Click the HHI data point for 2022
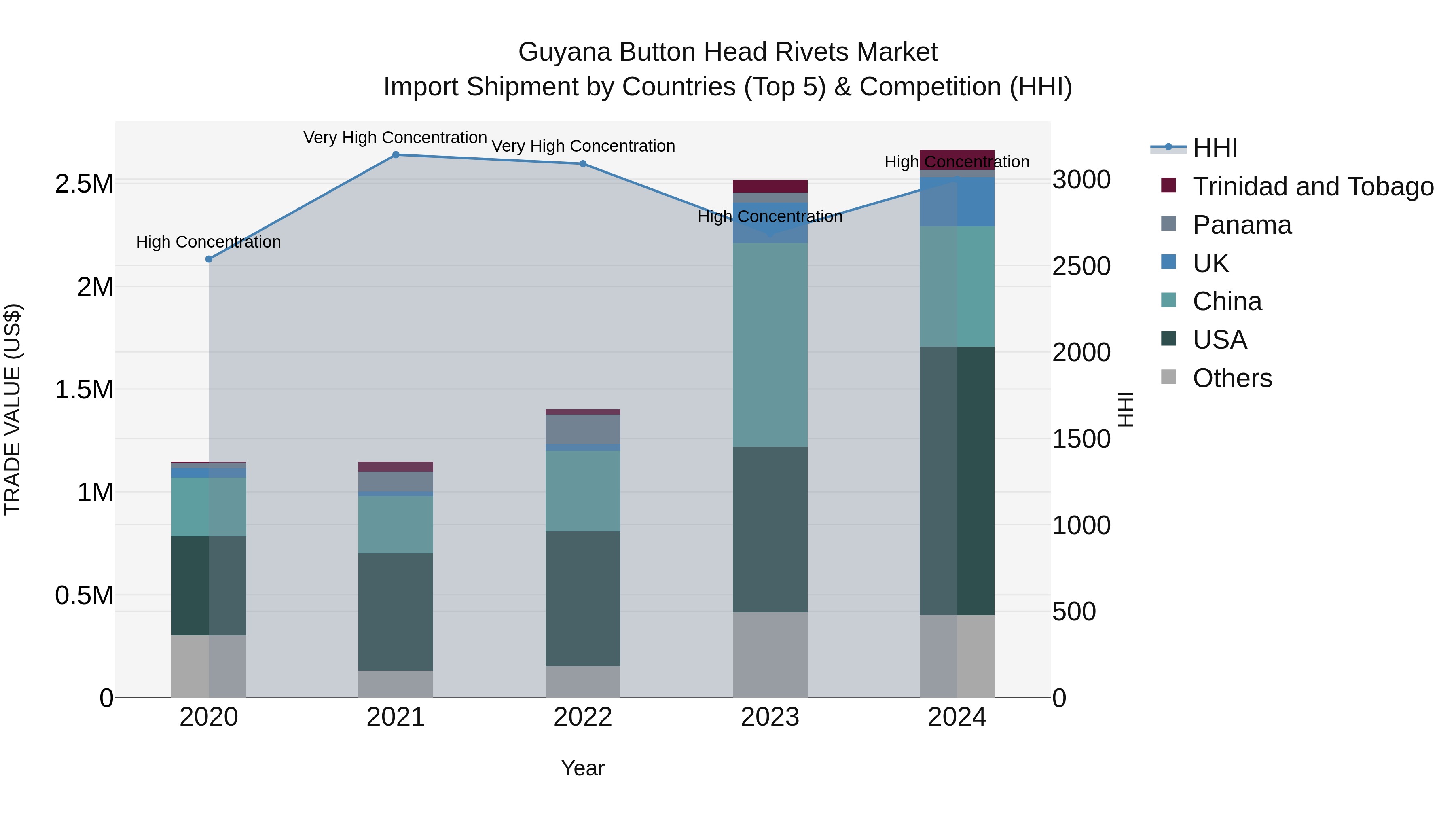Screen dimensions: 1456x819 [x=583, y=164]
